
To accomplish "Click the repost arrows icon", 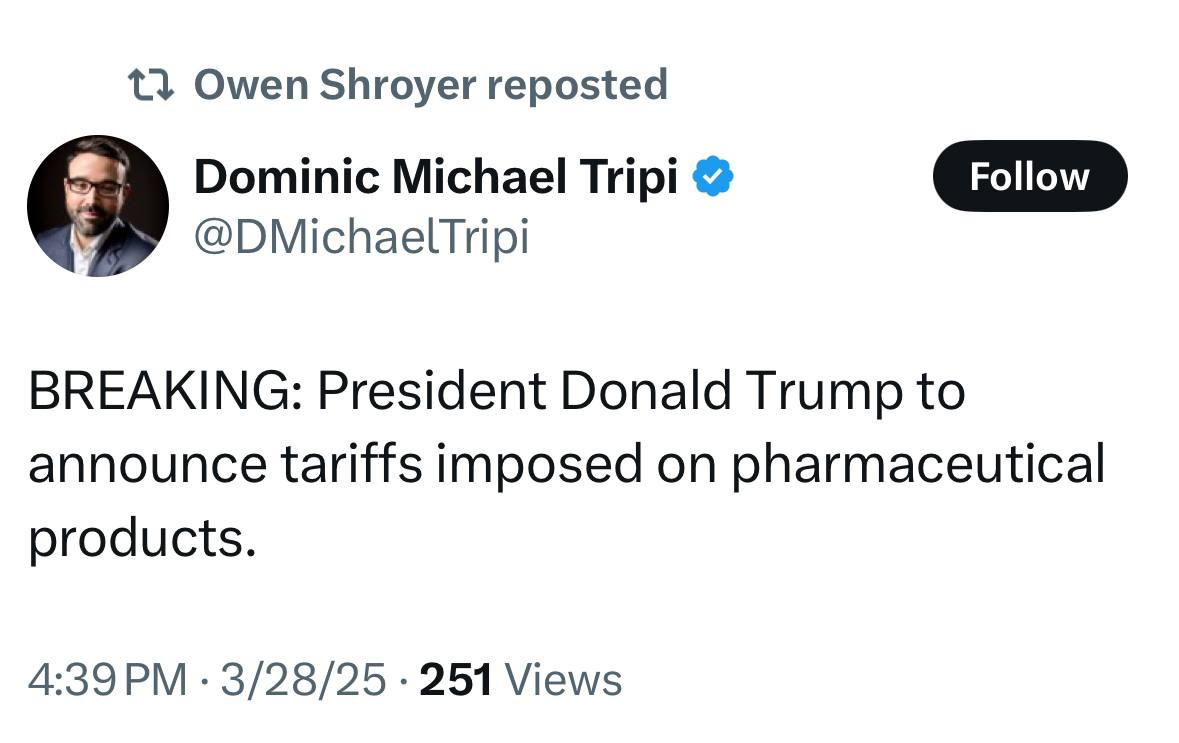I will (x=152, y=84).
